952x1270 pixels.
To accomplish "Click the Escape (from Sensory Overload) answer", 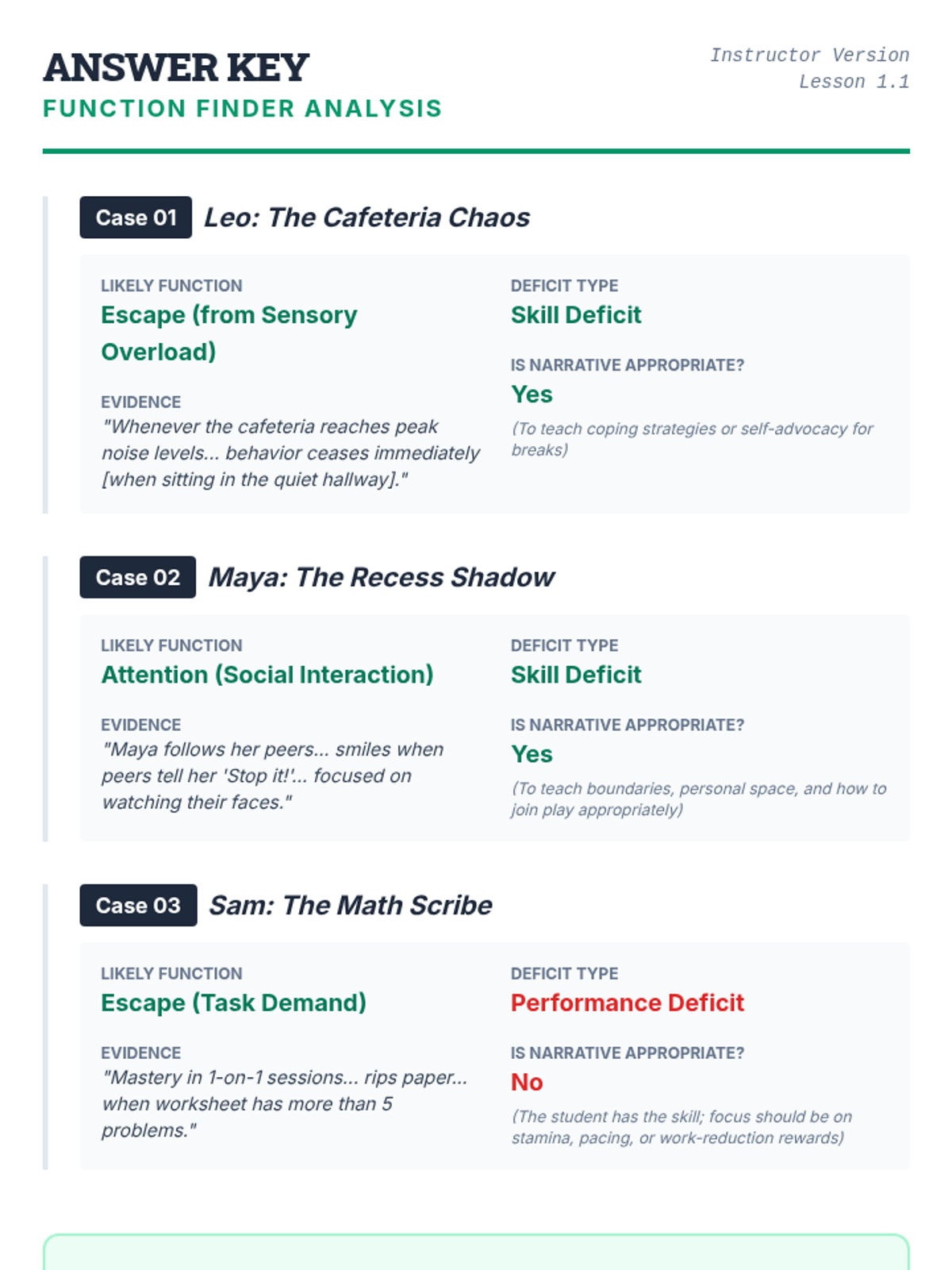I will tap(229, 333).
